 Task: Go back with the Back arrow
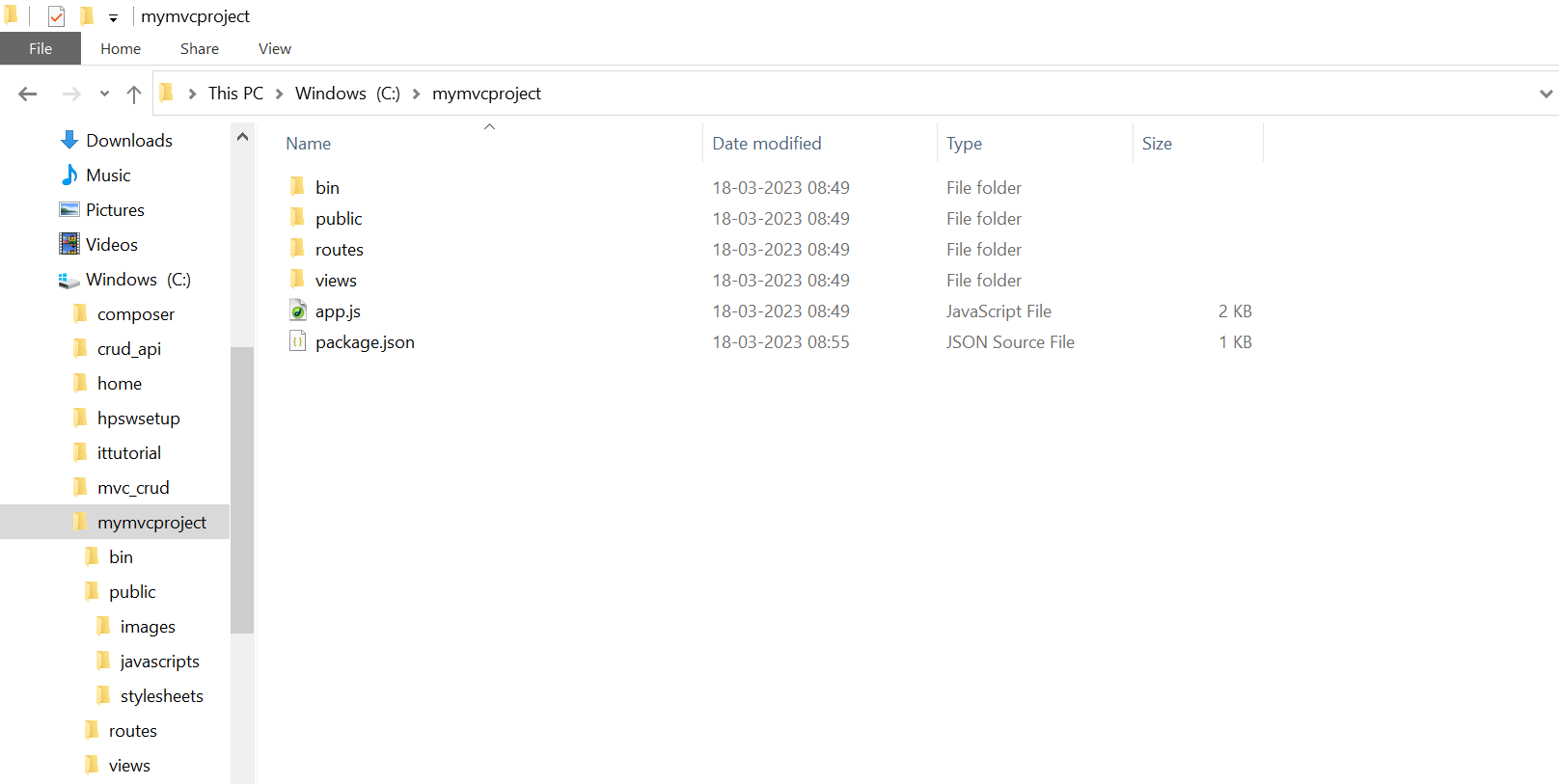click(28, 94)
